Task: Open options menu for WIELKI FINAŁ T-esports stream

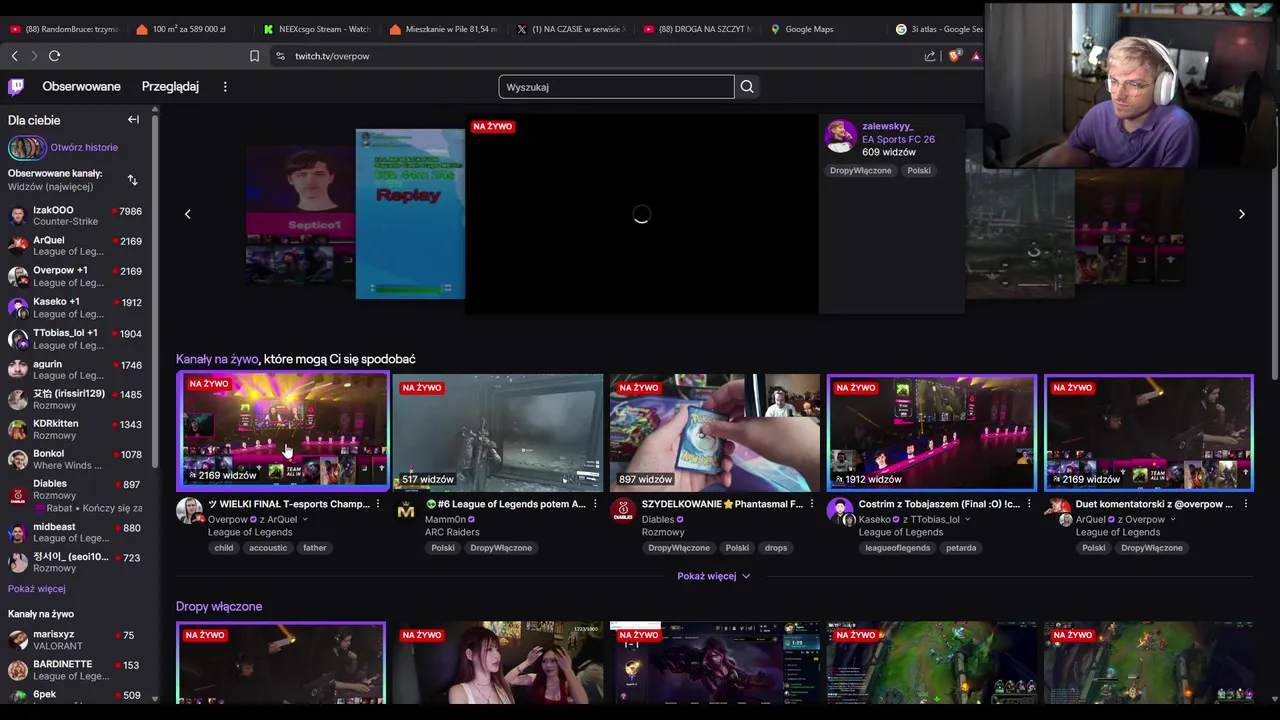Action: point(378,504)
